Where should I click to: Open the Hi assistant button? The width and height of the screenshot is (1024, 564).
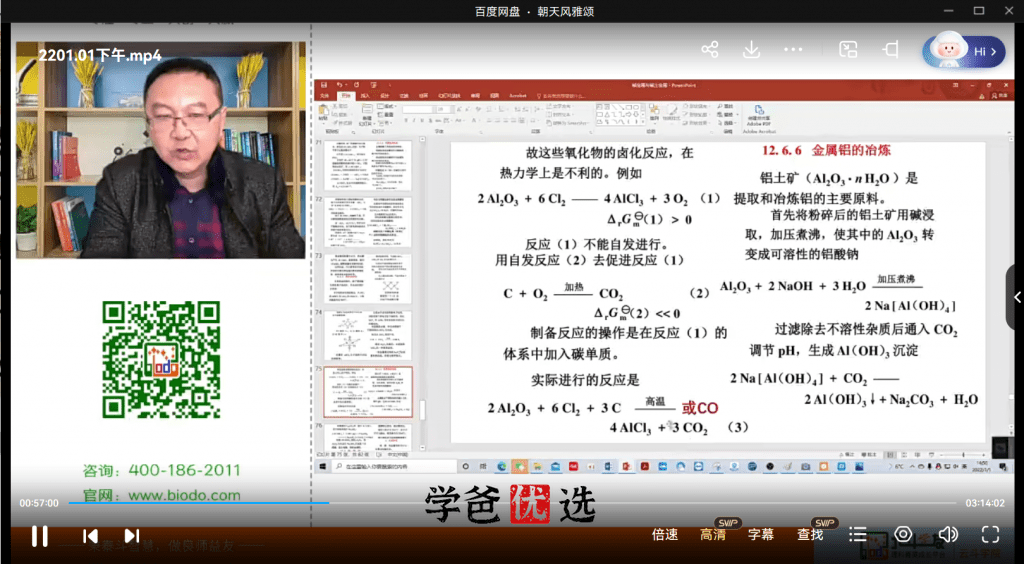tap(963, 52)
